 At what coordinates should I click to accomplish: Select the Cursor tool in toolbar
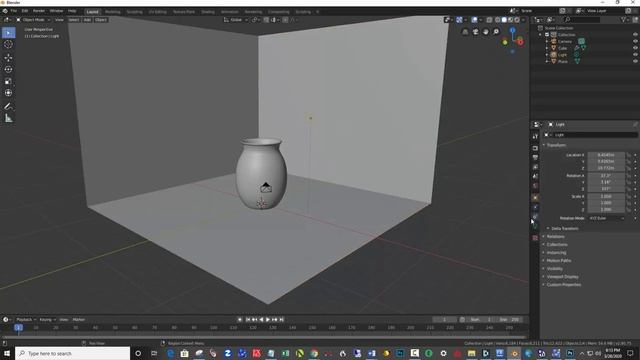coord(8,44)
